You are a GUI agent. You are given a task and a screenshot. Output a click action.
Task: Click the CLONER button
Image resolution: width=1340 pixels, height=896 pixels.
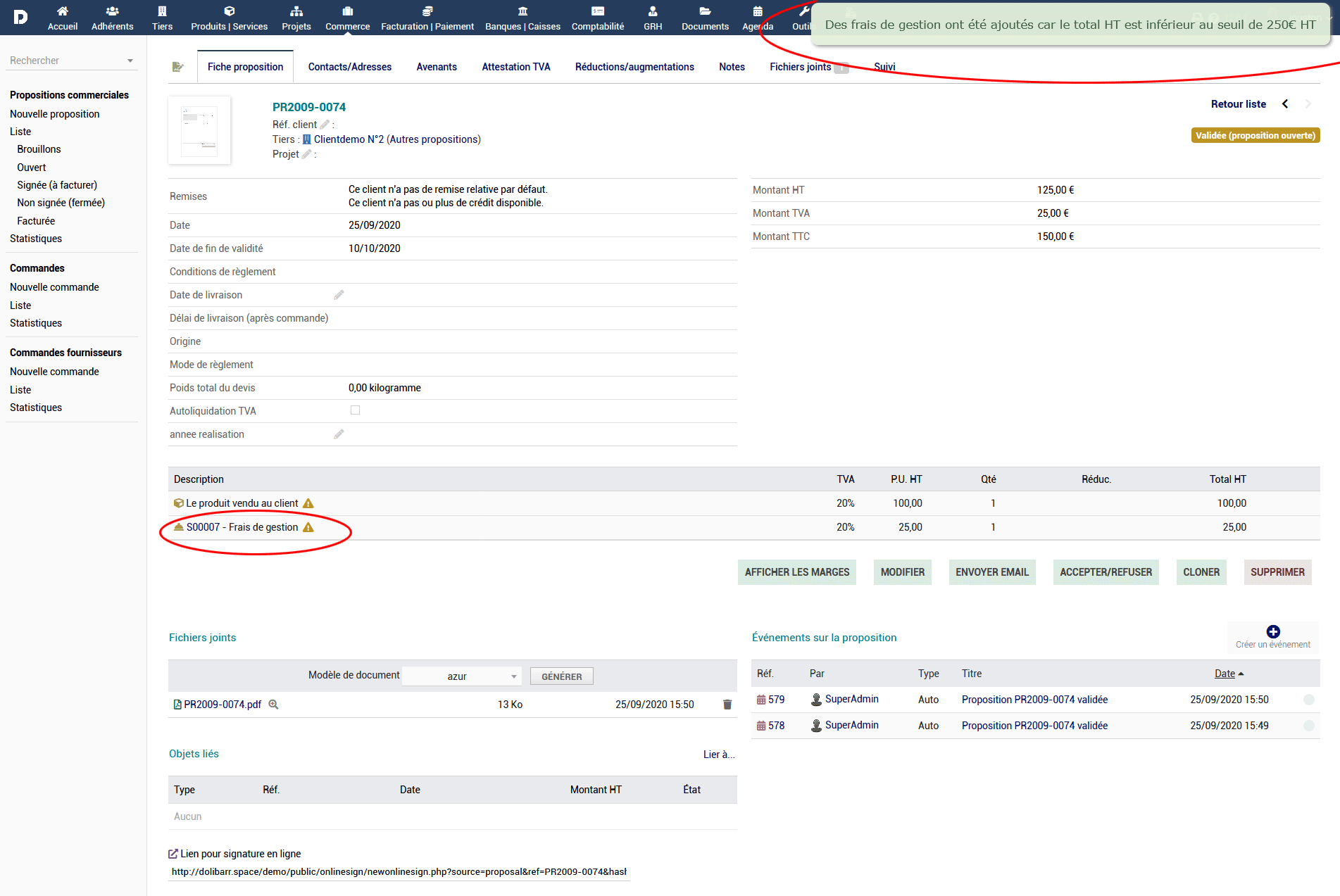pyautogui.click(x=1201, y=572)
